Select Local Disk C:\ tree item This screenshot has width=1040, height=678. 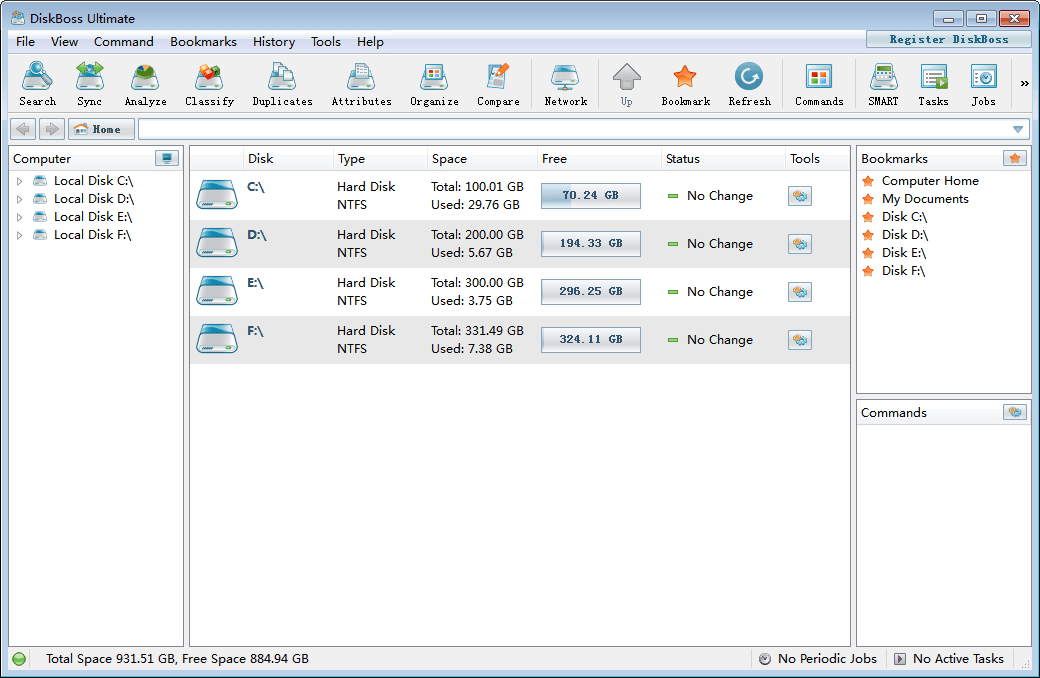93,180
